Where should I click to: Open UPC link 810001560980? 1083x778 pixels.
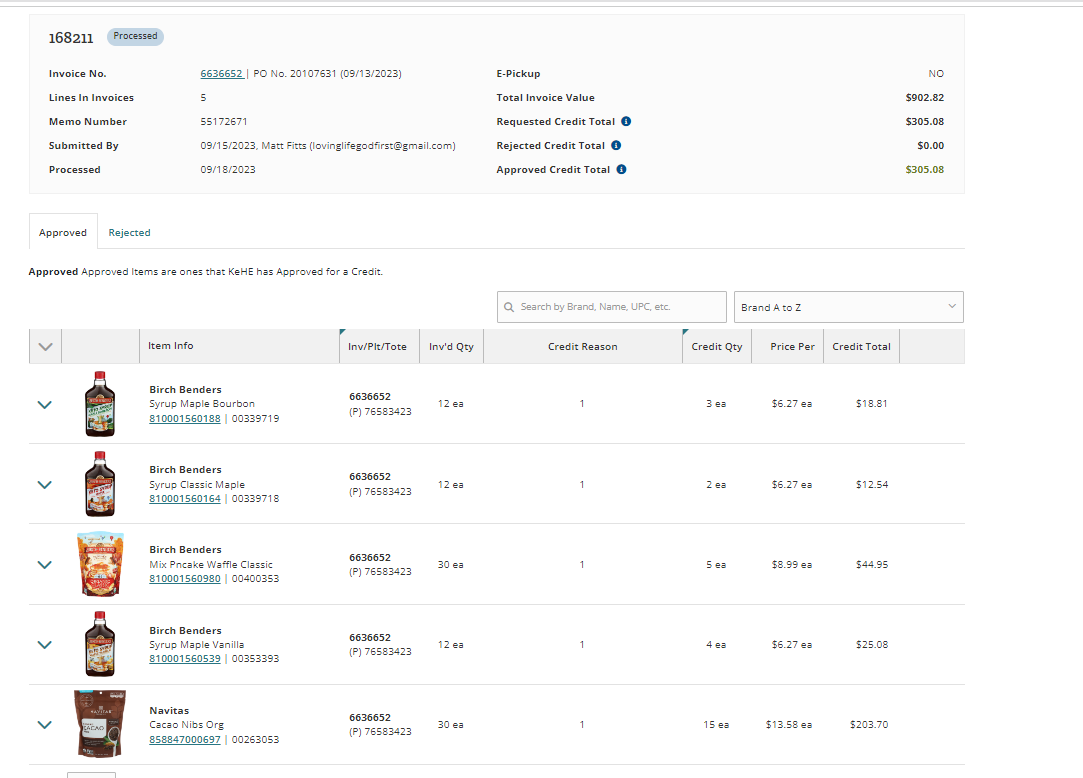tap(185, 578)
